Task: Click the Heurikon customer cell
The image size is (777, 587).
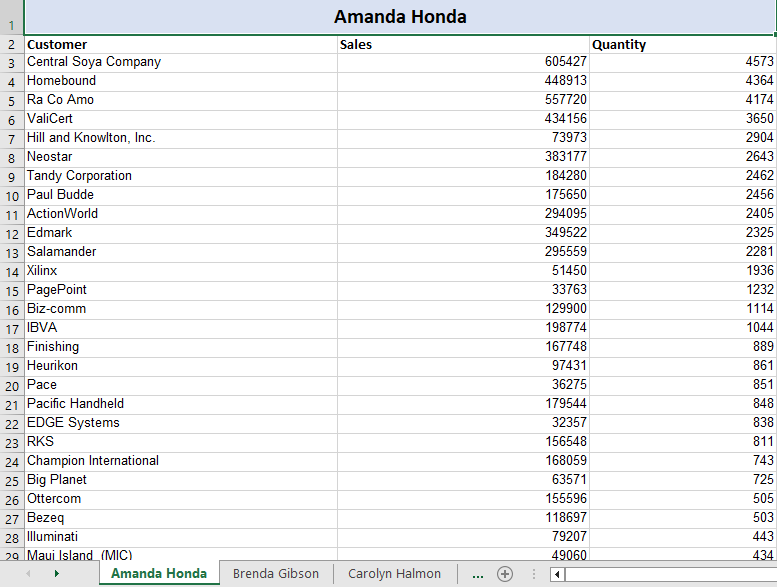Action: tap(181, 367)
